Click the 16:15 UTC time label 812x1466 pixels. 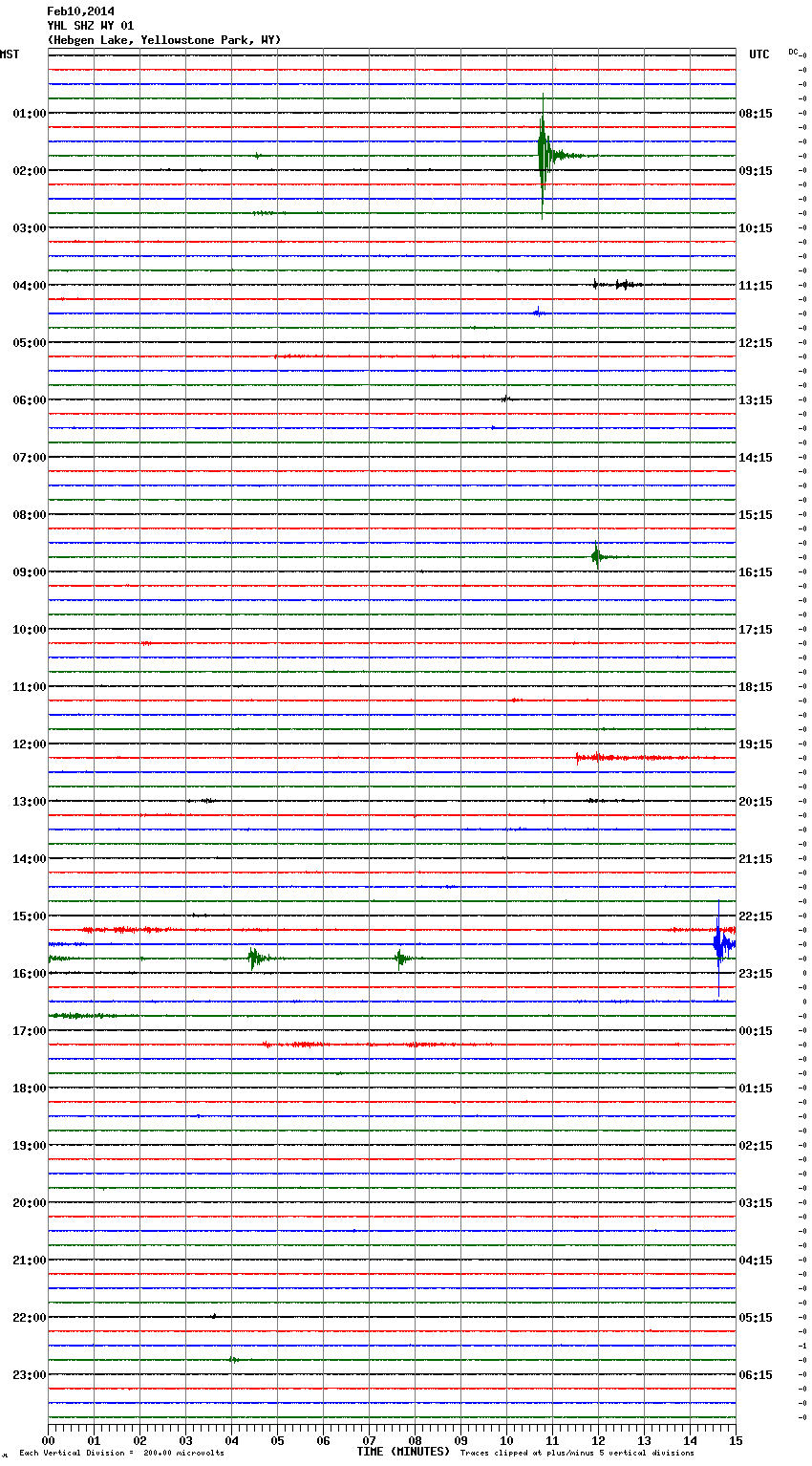tap(756, 572)
